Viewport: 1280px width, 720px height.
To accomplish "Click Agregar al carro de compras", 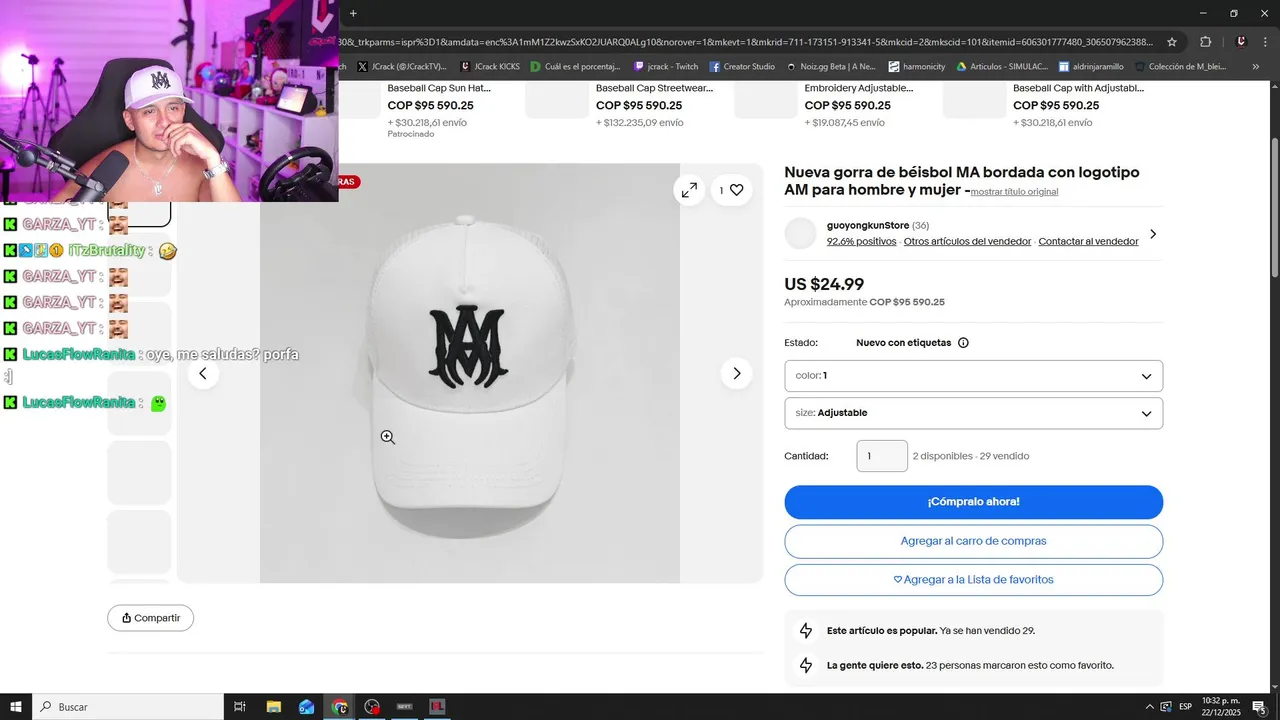I will pos(973,541).
